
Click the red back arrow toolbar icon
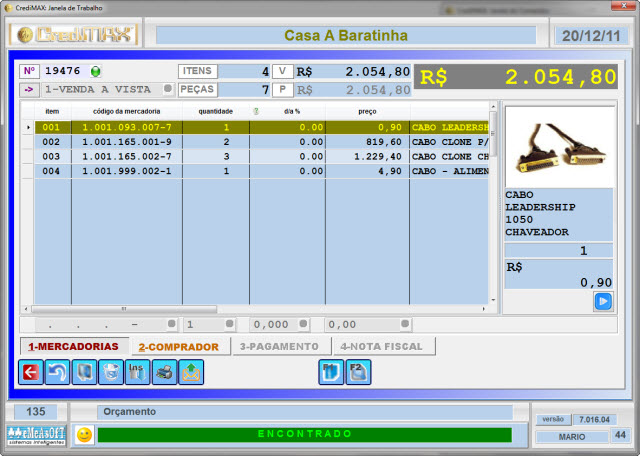coord(30,372)
